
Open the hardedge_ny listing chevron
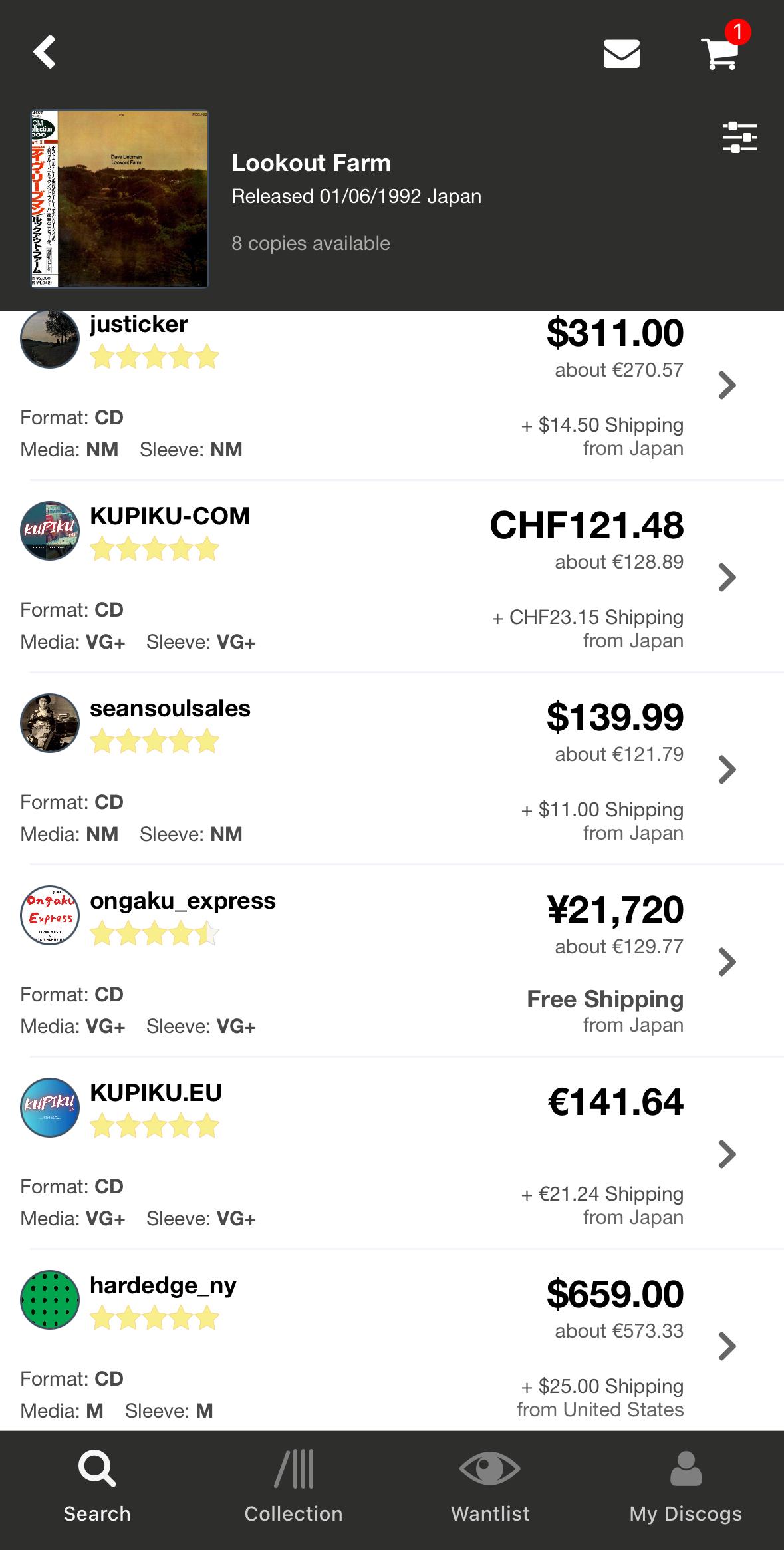tap(727, 1346)
